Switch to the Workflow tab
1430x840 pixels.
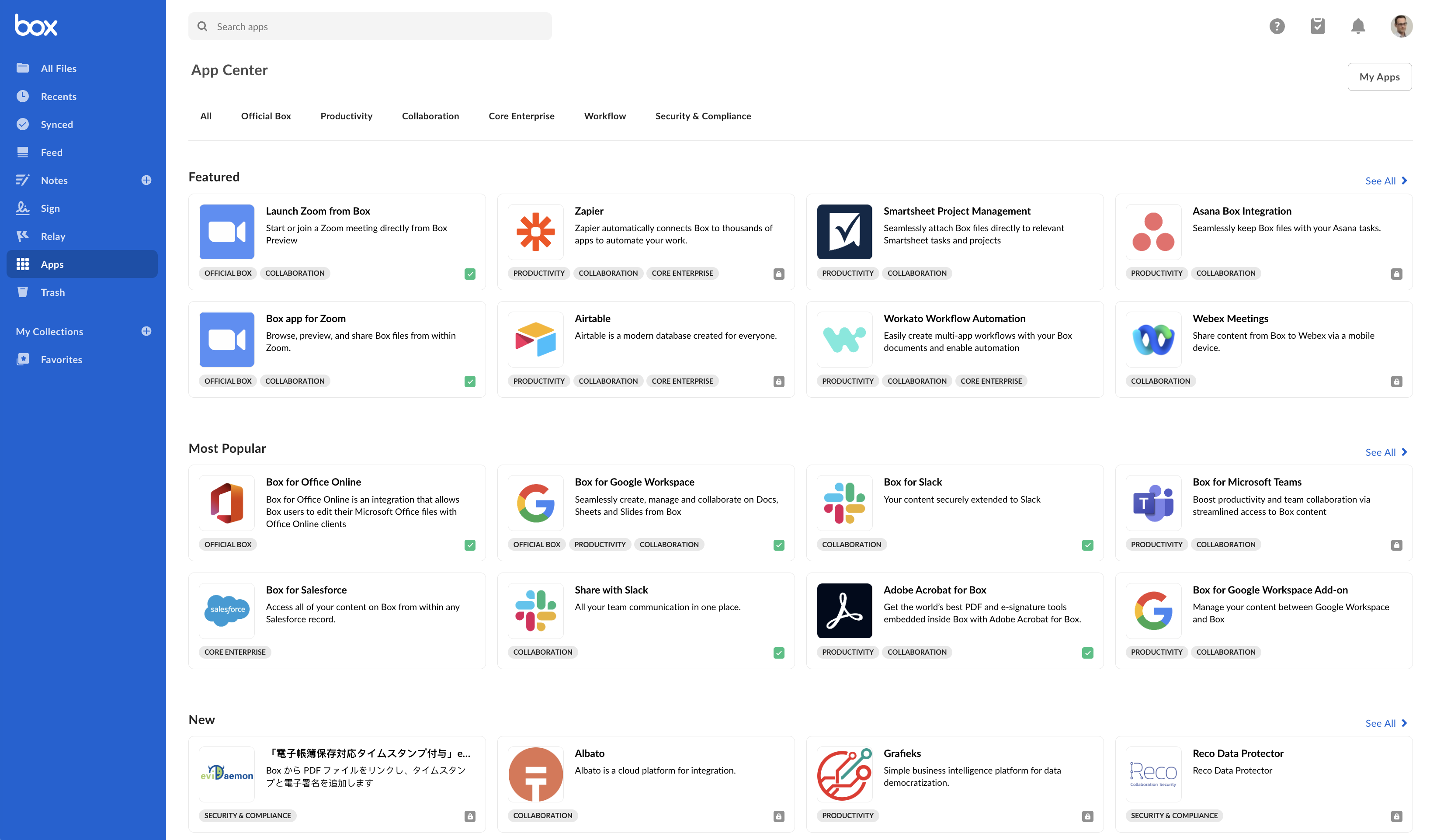click(x=605, y=116)
